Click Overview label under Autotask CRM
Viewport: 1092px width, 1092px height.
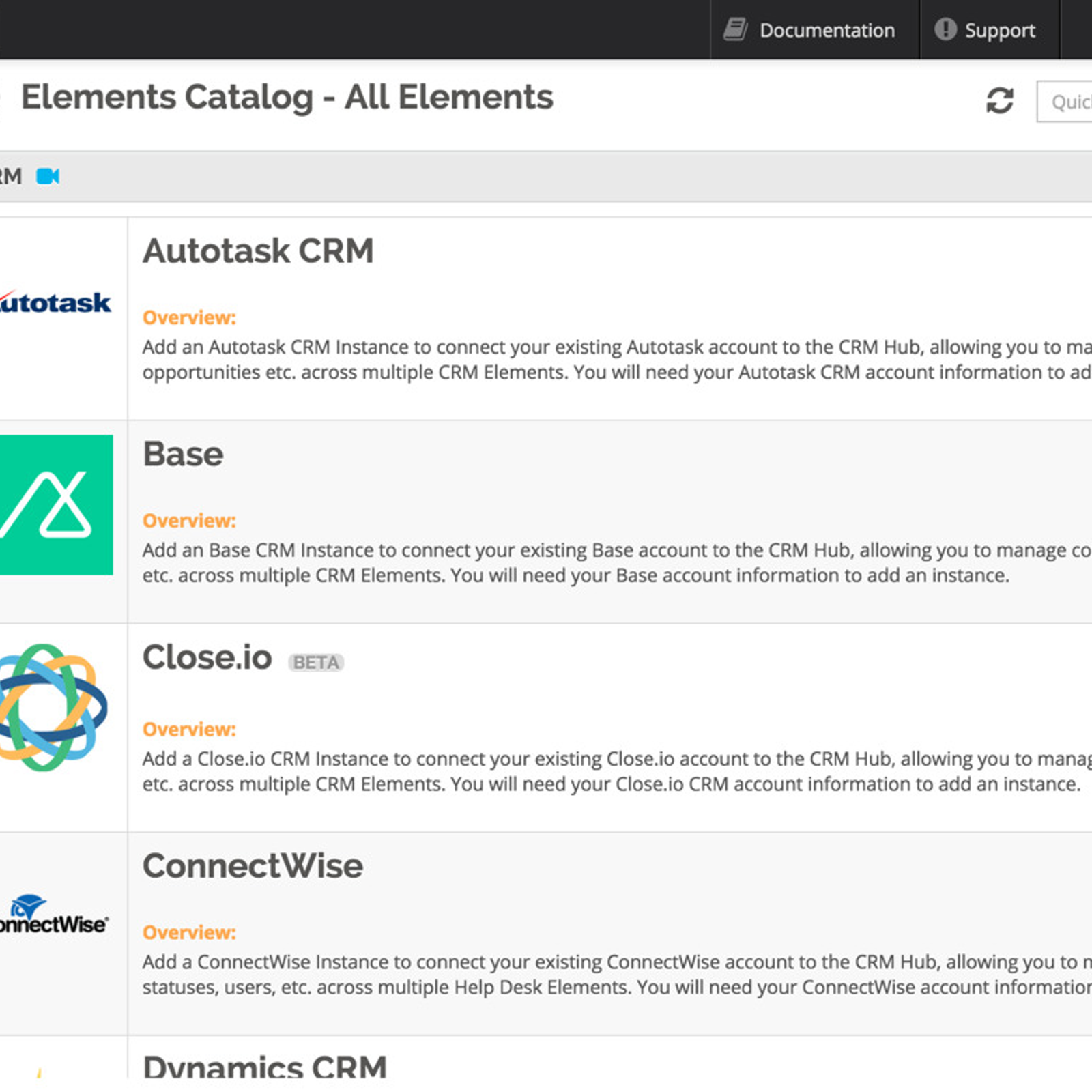(189, 317)
